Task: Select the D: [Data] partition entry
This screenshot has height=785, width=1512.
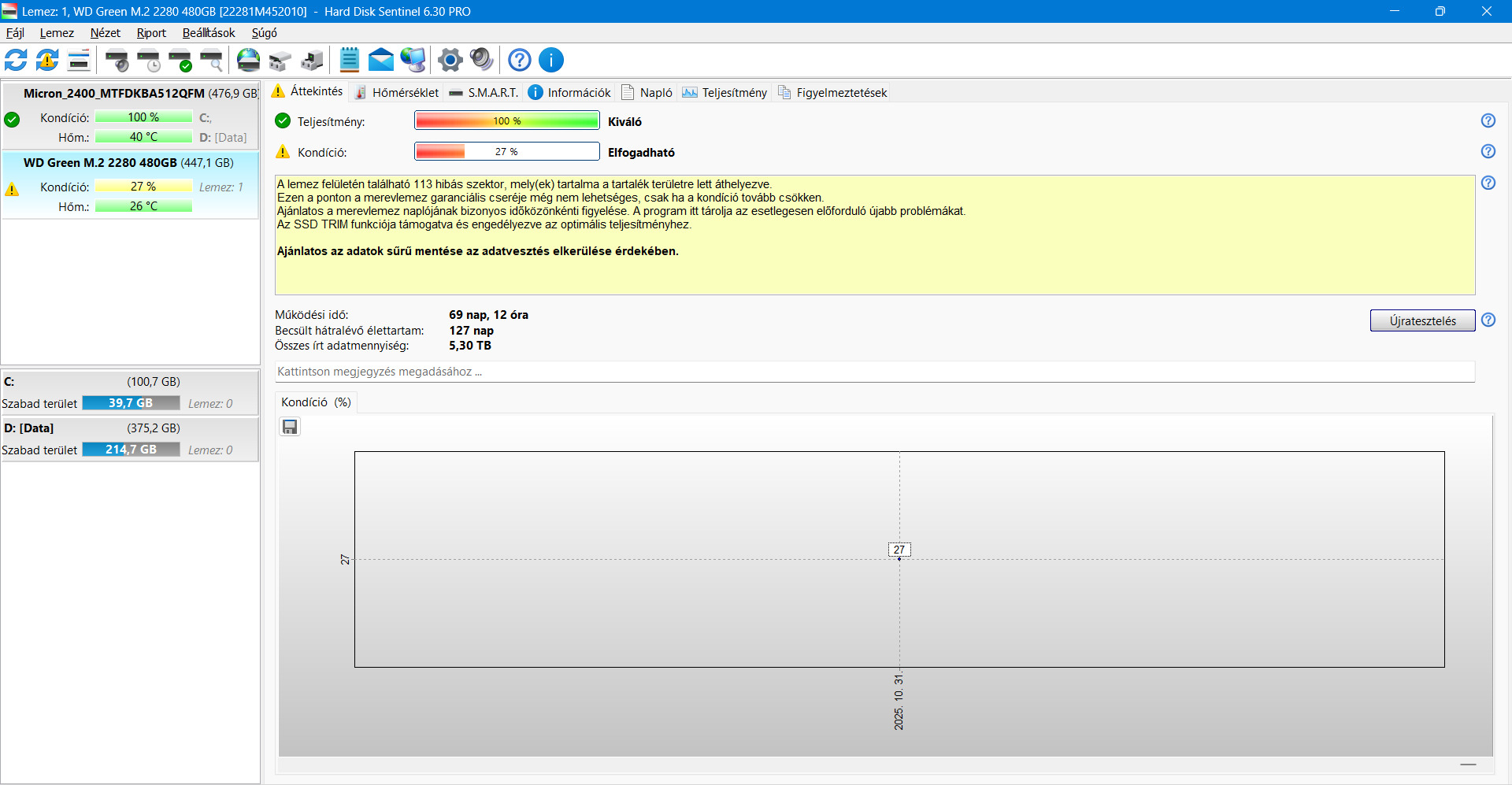Action: pyautogui.click(x=130, y=439)
